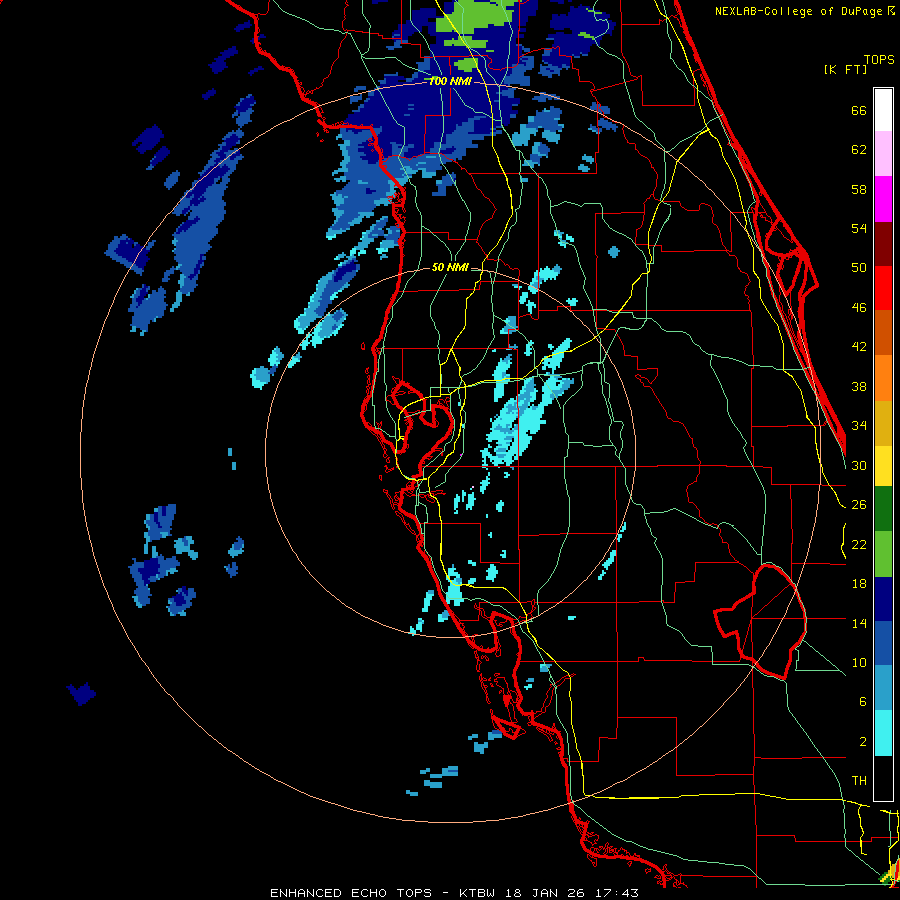The height and width of the screenshot is (900, 900).
Task: Click the legend value '54'
Action: pos(859,228)
